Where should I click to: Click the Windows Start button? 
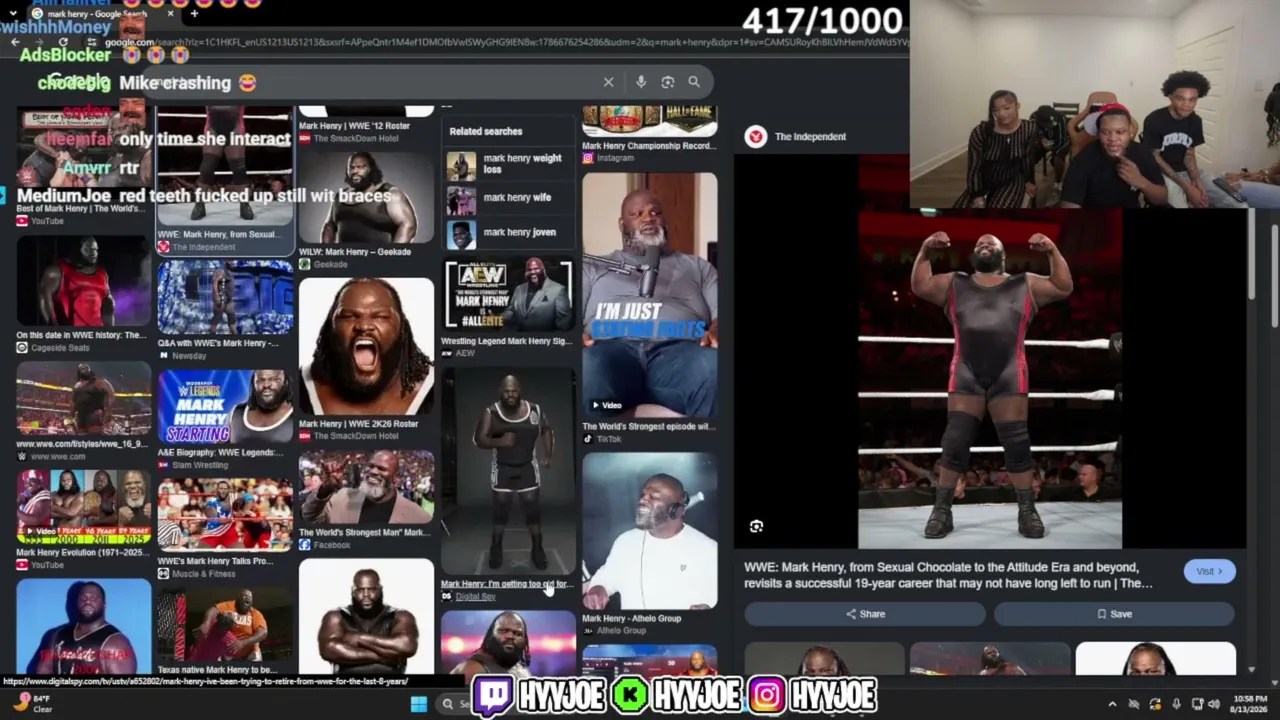pos(419,704)
